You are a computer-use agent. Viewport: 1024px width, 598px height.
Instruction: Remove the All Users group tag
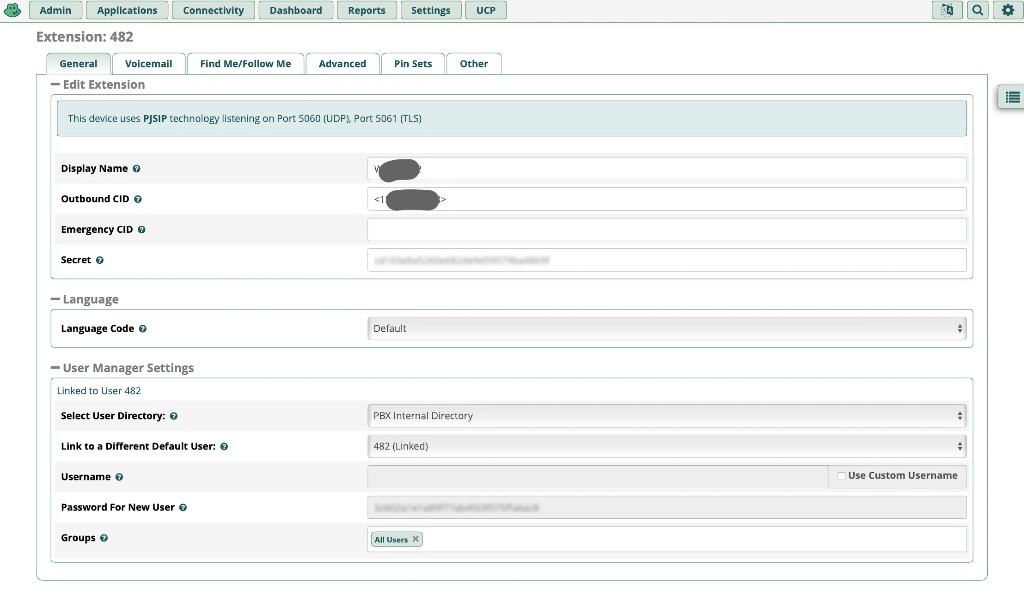tap(417, 538)
